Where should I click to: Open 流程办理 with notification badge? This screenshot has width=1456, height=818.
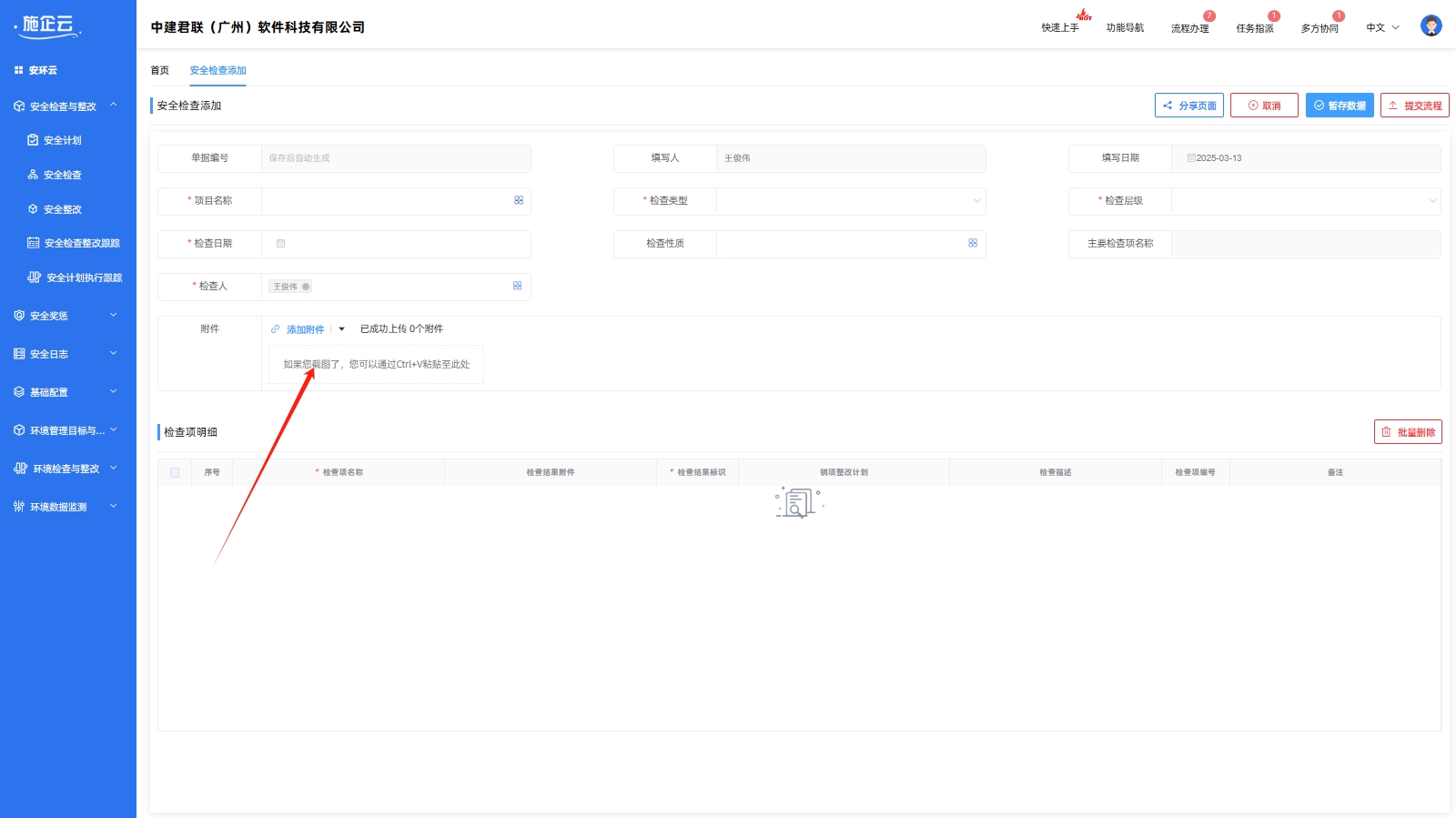(x=1189, y=28)
